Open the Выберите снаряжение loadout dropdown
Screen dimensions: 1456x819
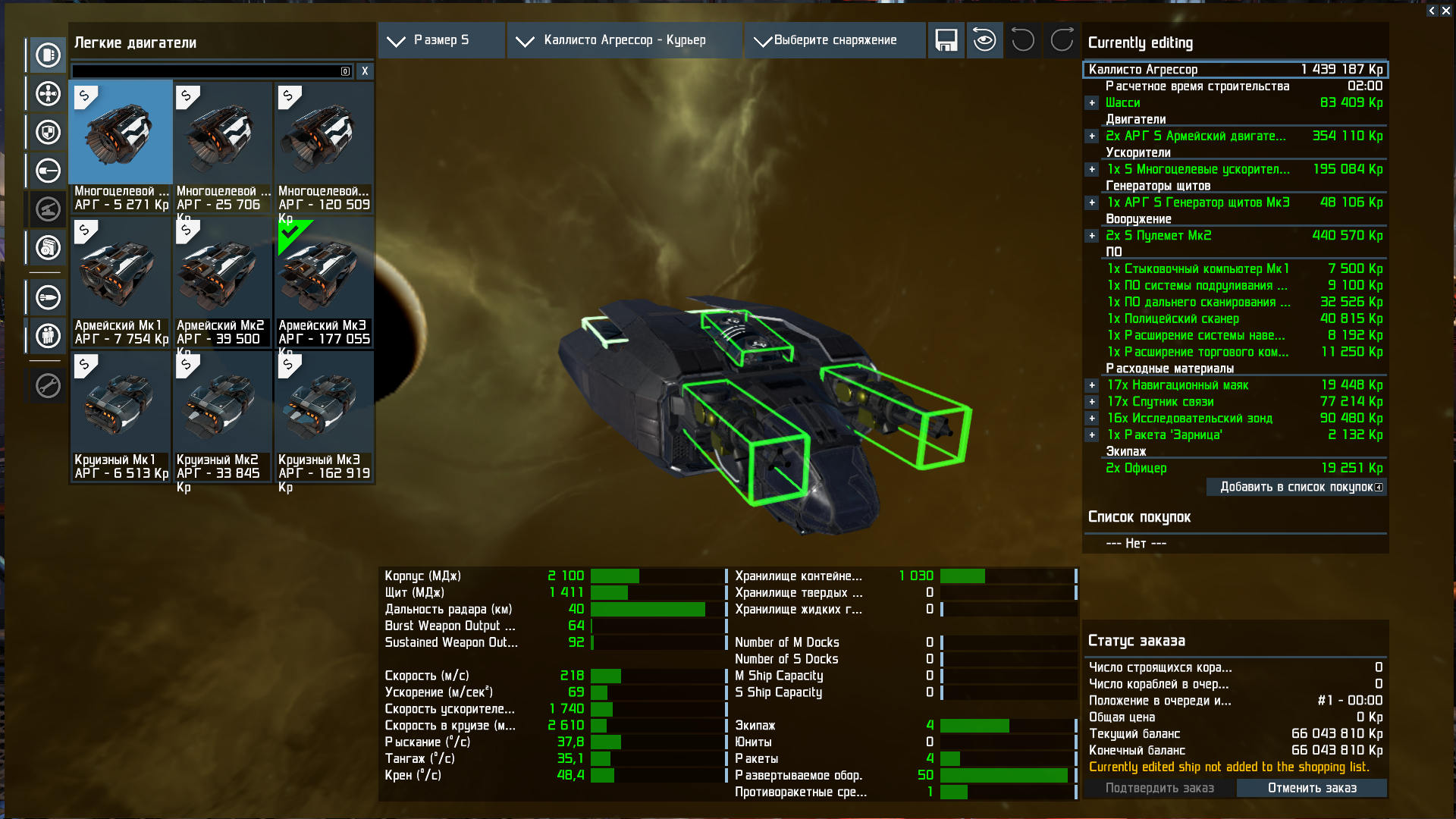coord(835,40)
